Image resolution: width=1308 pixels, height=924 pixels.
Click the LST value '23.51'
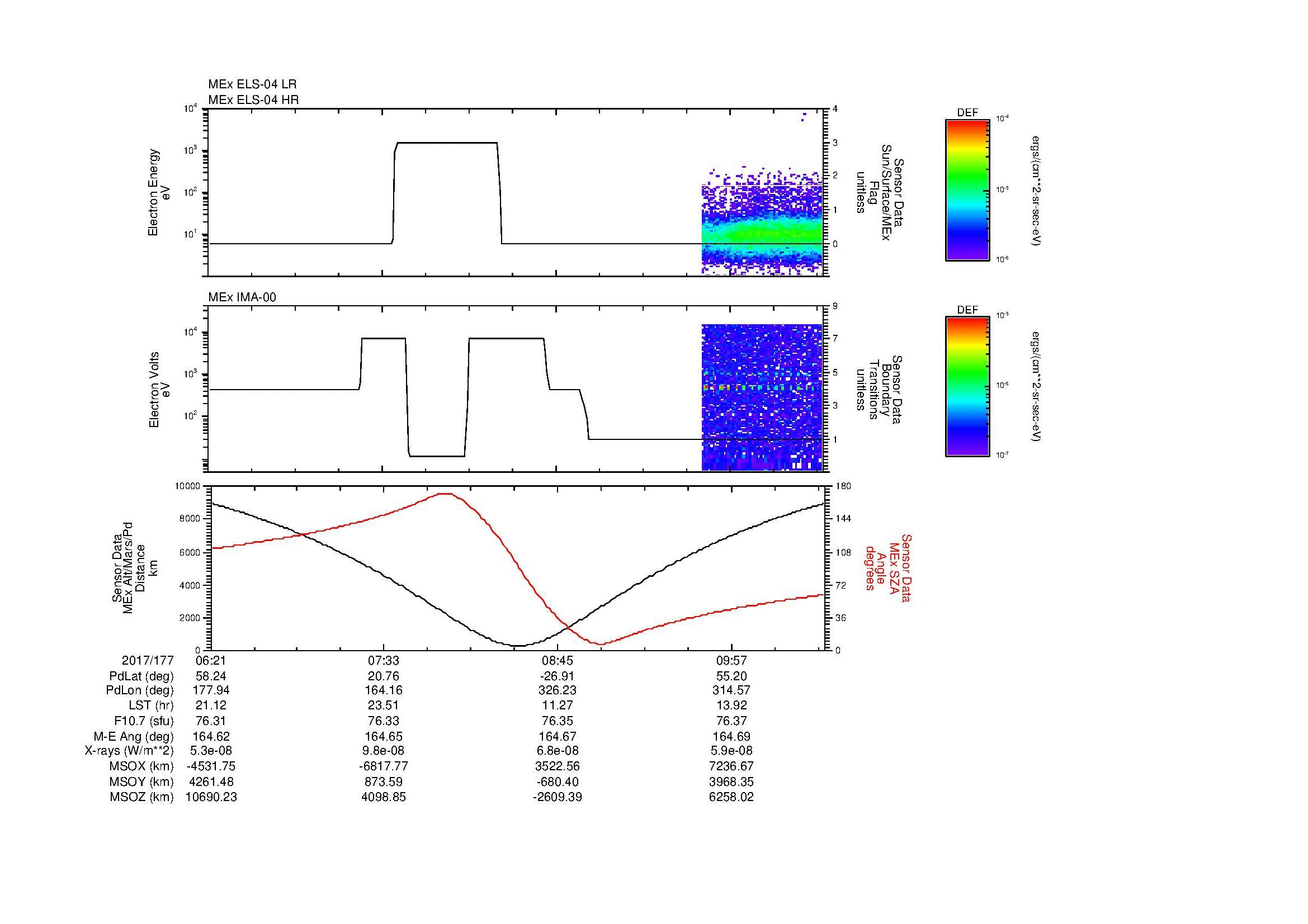click(384, 706)
